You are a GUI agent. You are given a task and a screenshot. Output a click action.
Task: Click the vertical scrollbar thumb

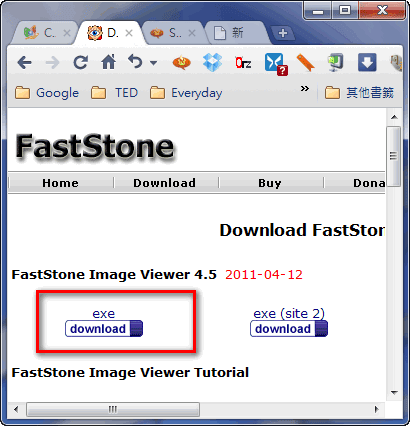(x=394, y=156)
